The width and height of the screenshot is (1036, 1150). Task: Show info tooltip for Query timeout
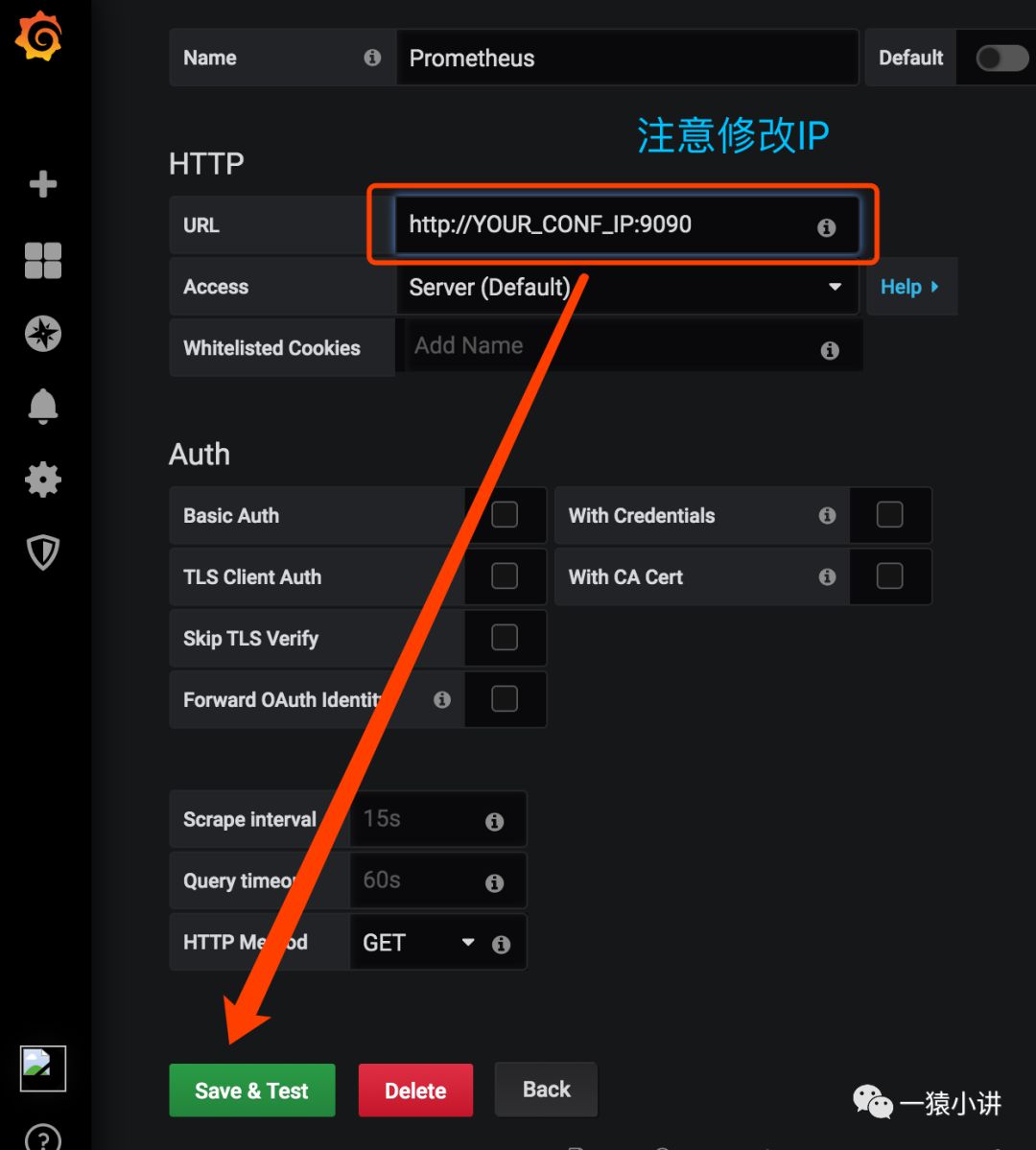coord(495,883)
